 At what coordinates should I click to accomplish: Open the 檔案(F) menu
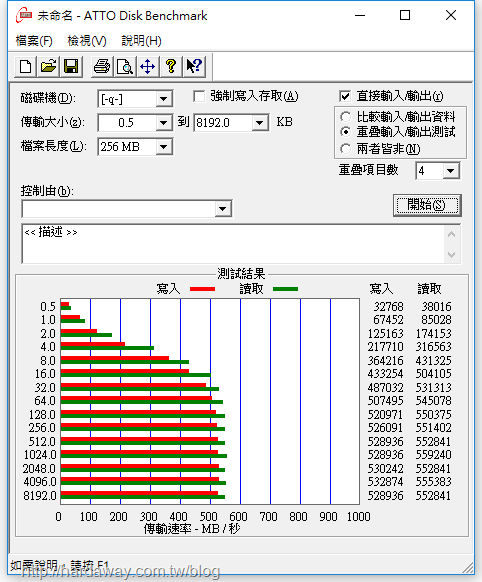click(x=34, y=41)
